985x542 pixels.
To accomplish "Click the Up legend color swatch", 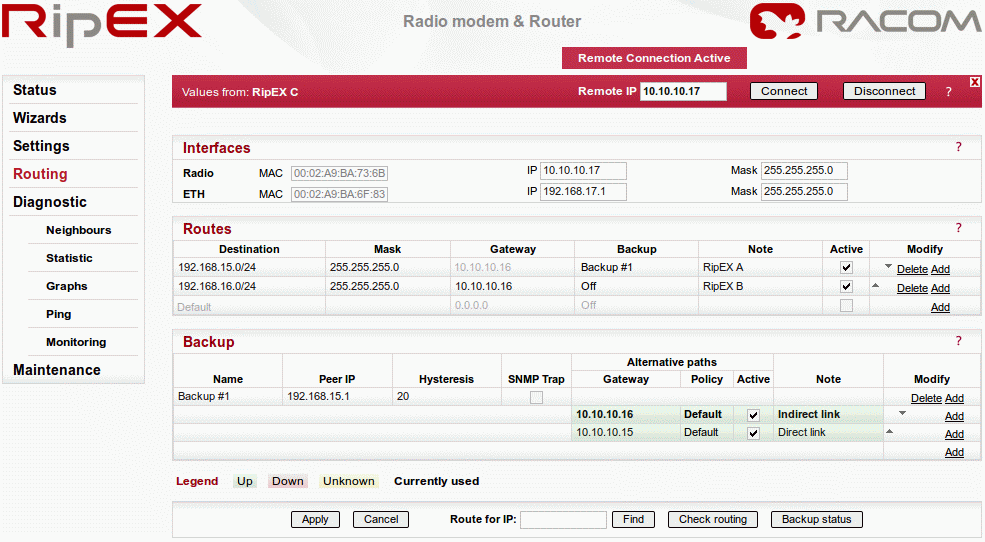I will (x=244, y=481).
